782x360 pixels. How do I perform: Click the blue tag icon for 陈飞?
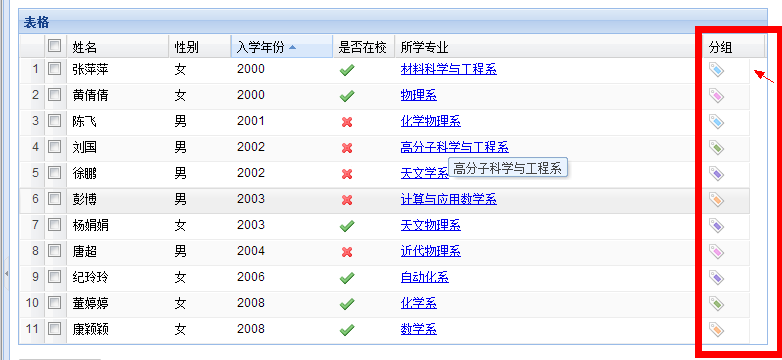pos(716,122)
